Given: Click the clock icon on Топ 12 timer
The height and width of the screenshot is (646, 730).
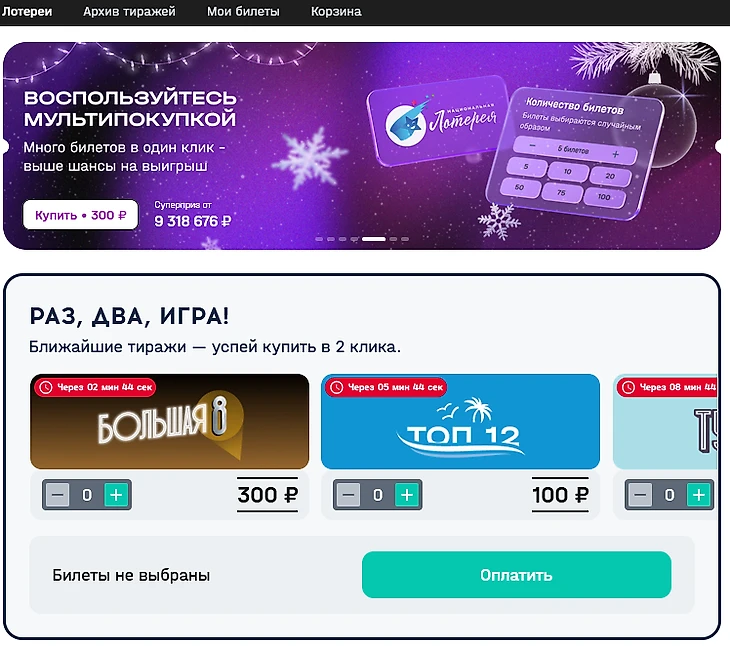Looking at the screenshot, I should pyautogui.click(x=337, y=387).
